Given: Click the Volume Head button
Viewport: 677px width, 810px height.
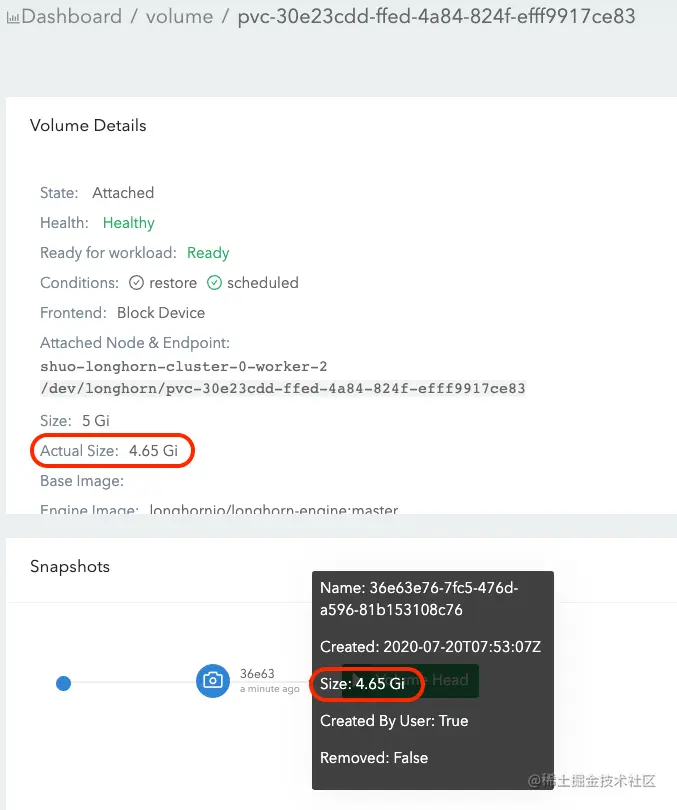Looking at the screenshot, I should [448, 680].
